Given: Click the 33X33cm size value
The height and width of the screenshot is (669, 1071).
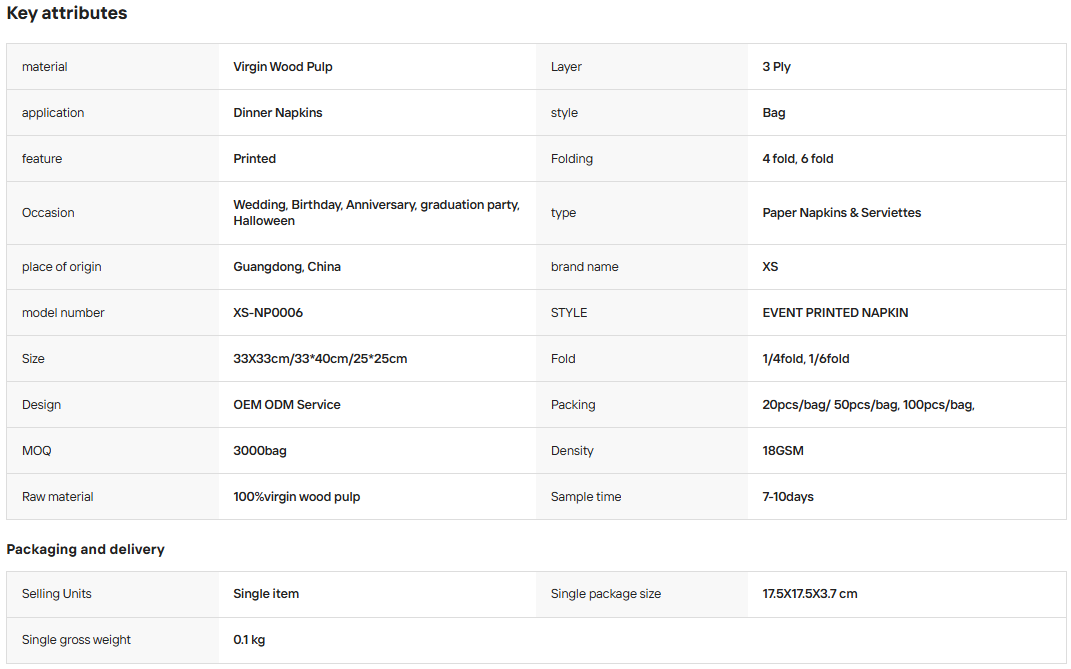Looking at the screenshot, I should 320,359.
